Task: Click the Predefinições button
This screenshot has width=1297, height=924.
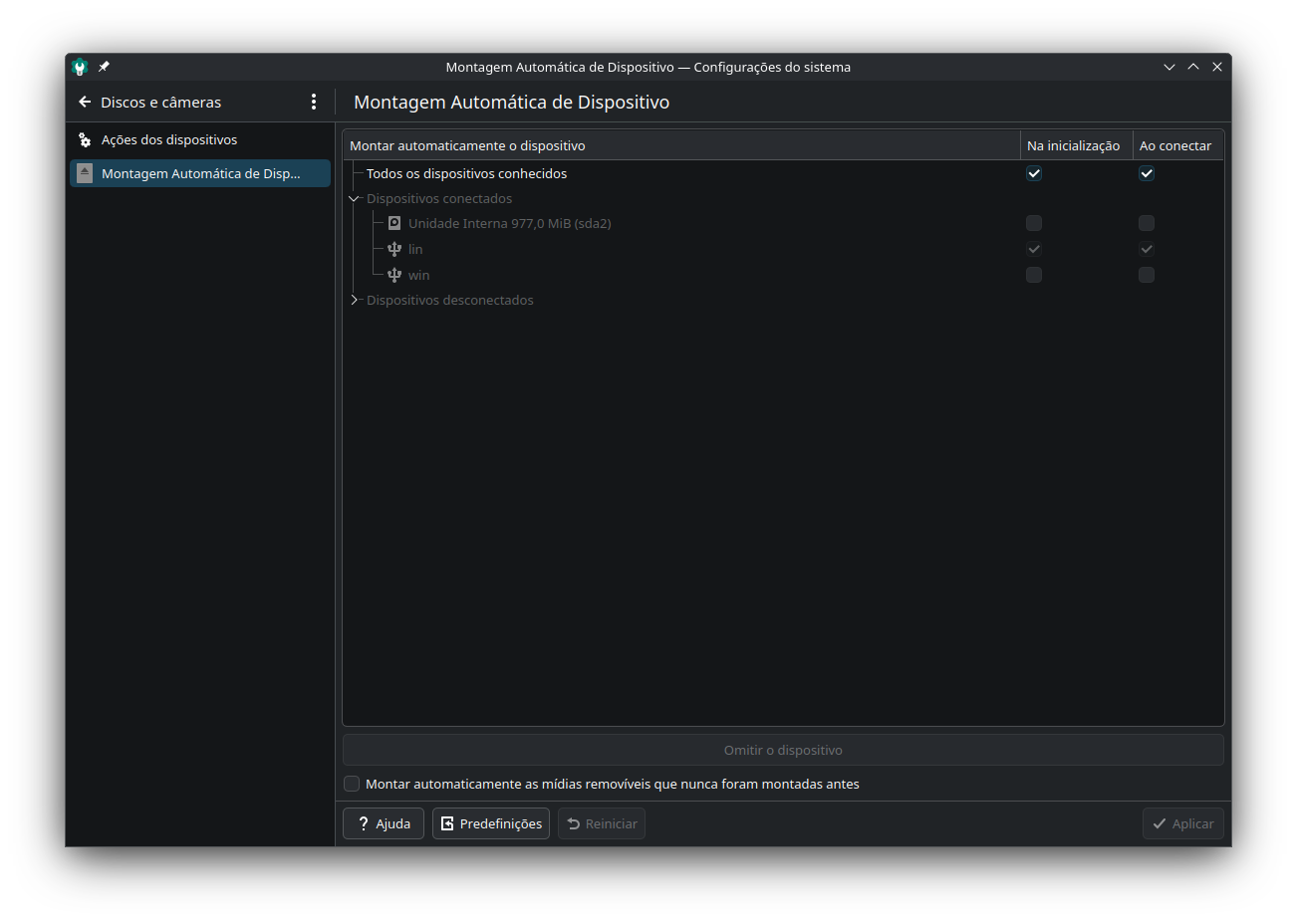Action: (491, 823)
